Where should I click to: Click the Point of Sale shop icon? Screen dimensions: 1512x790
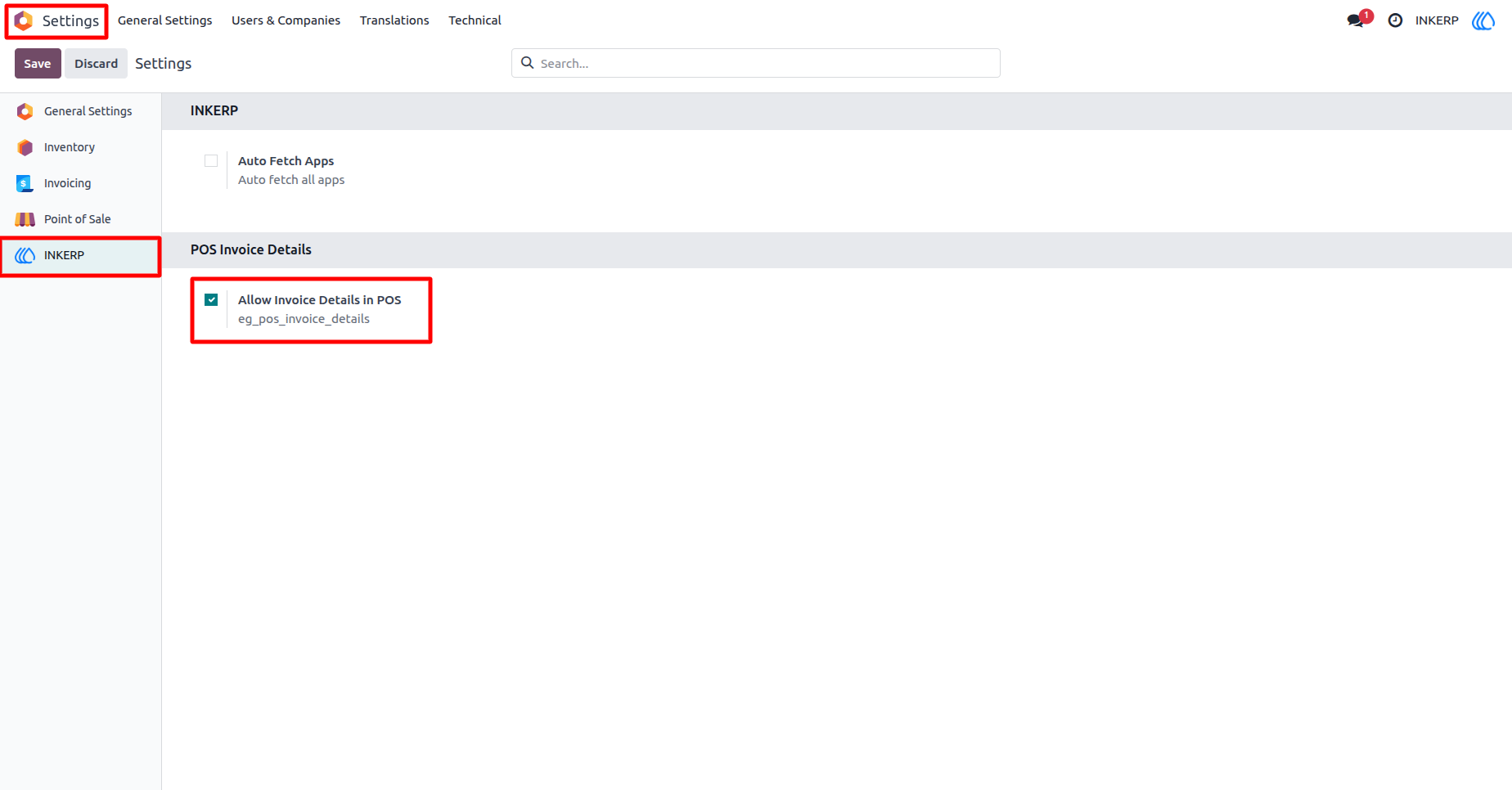tap(25, 219)
